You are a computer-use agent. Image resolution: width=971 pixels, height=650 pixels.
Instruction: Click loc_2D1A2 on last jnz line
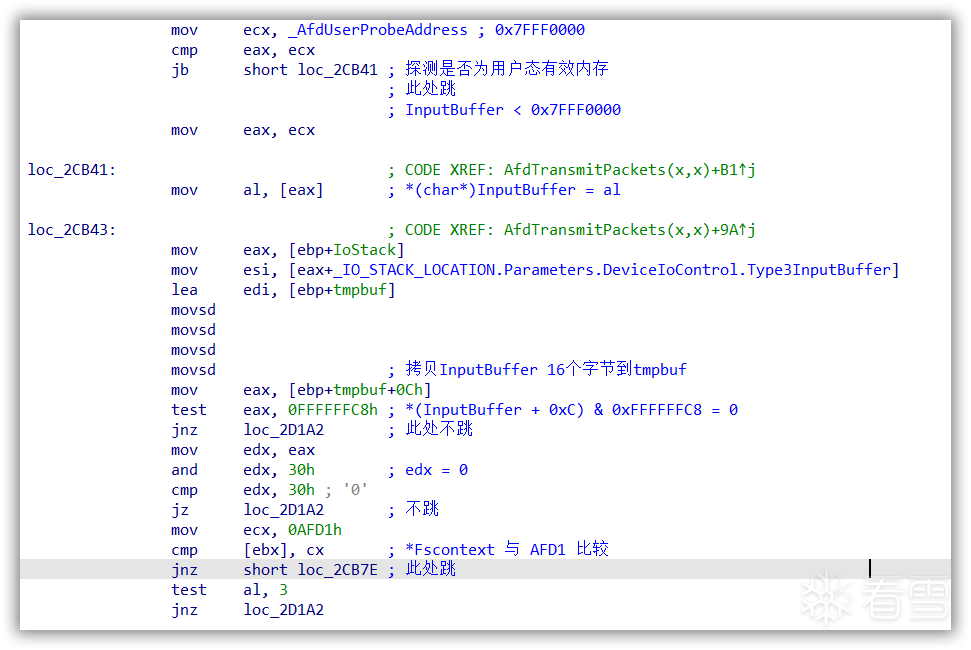point(284,610)
